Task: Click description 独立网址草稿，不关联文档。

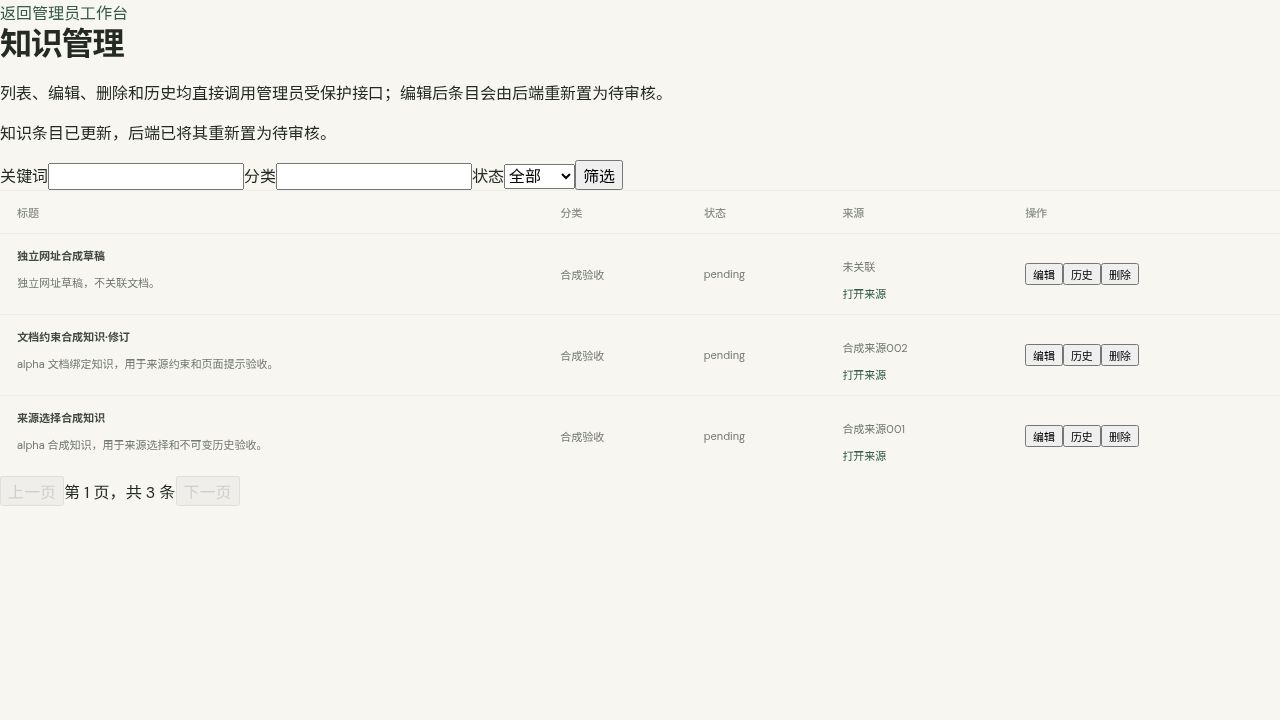Action: (88, 283)
